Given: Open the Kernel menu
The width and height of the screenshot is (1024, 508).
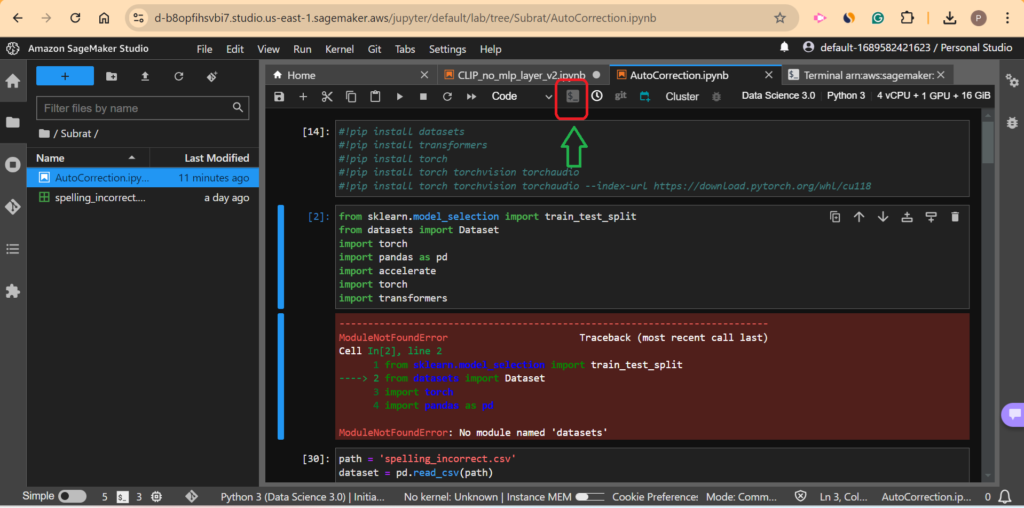Looking at the screenshot, I should [339, 49].
